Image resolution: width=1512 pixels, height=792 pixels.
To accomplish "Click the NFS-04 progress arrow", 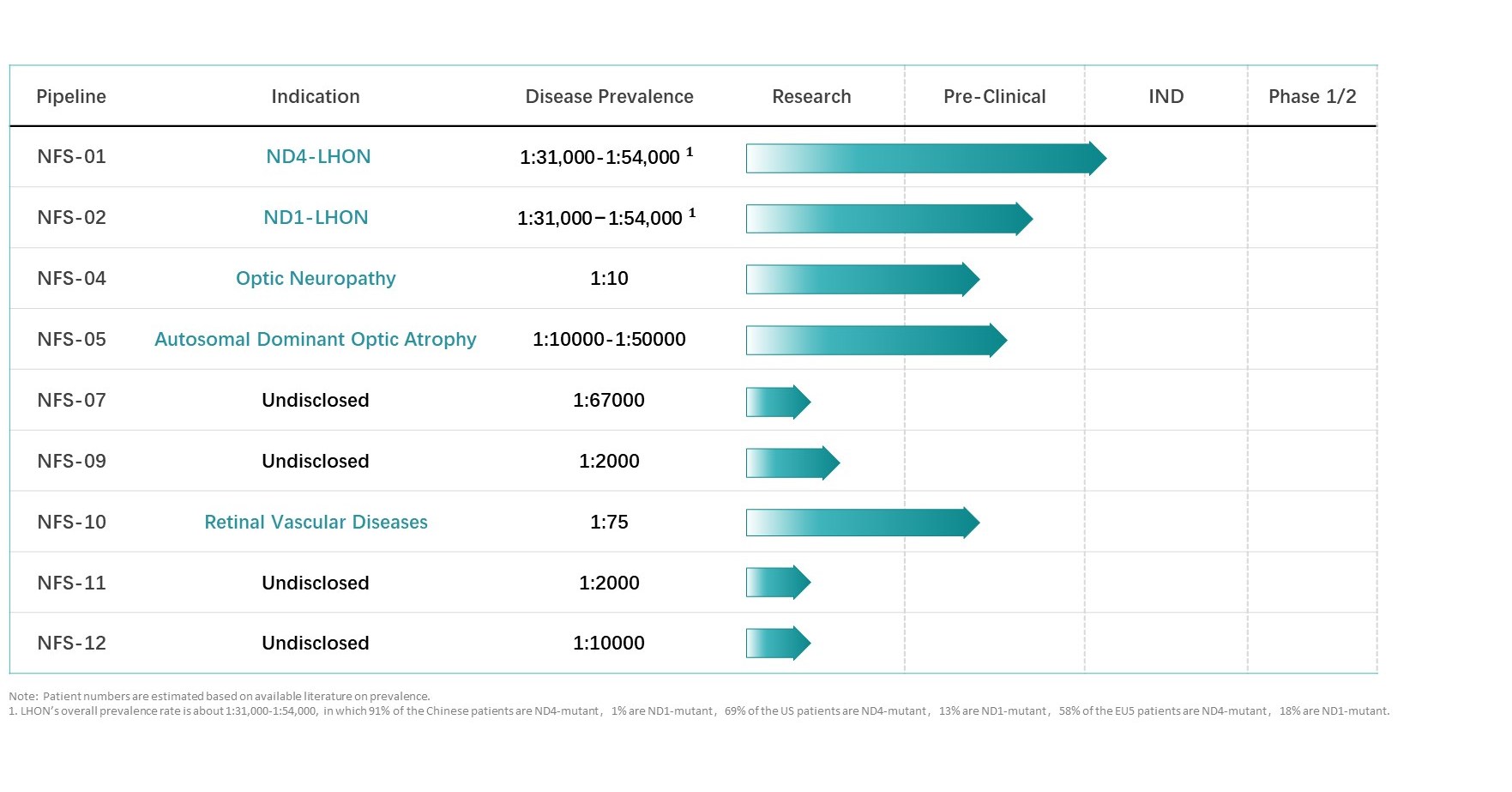I will pos(861,280).
